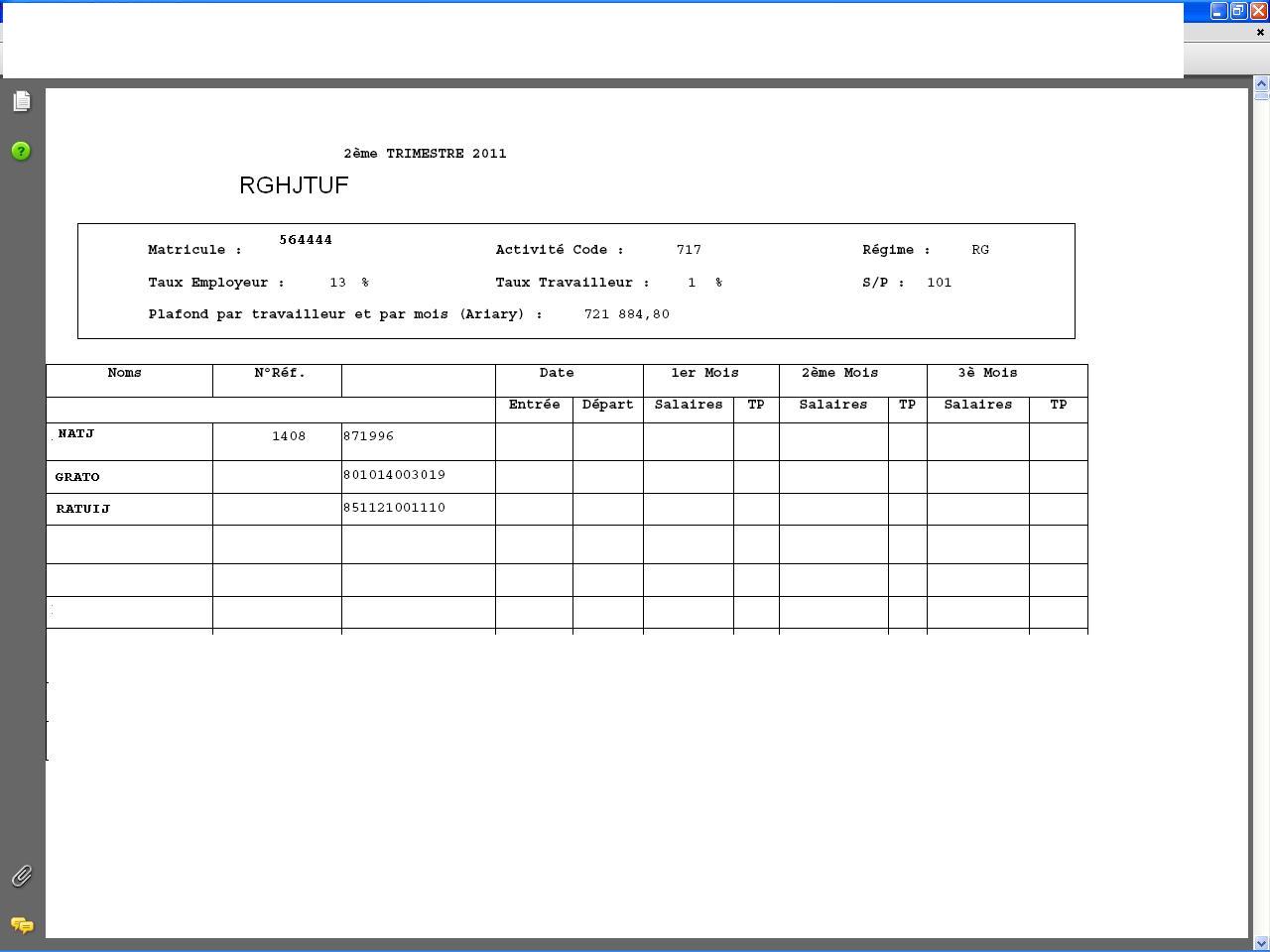
Task: Click the matricule number 564444
Action: pos(306,240)
